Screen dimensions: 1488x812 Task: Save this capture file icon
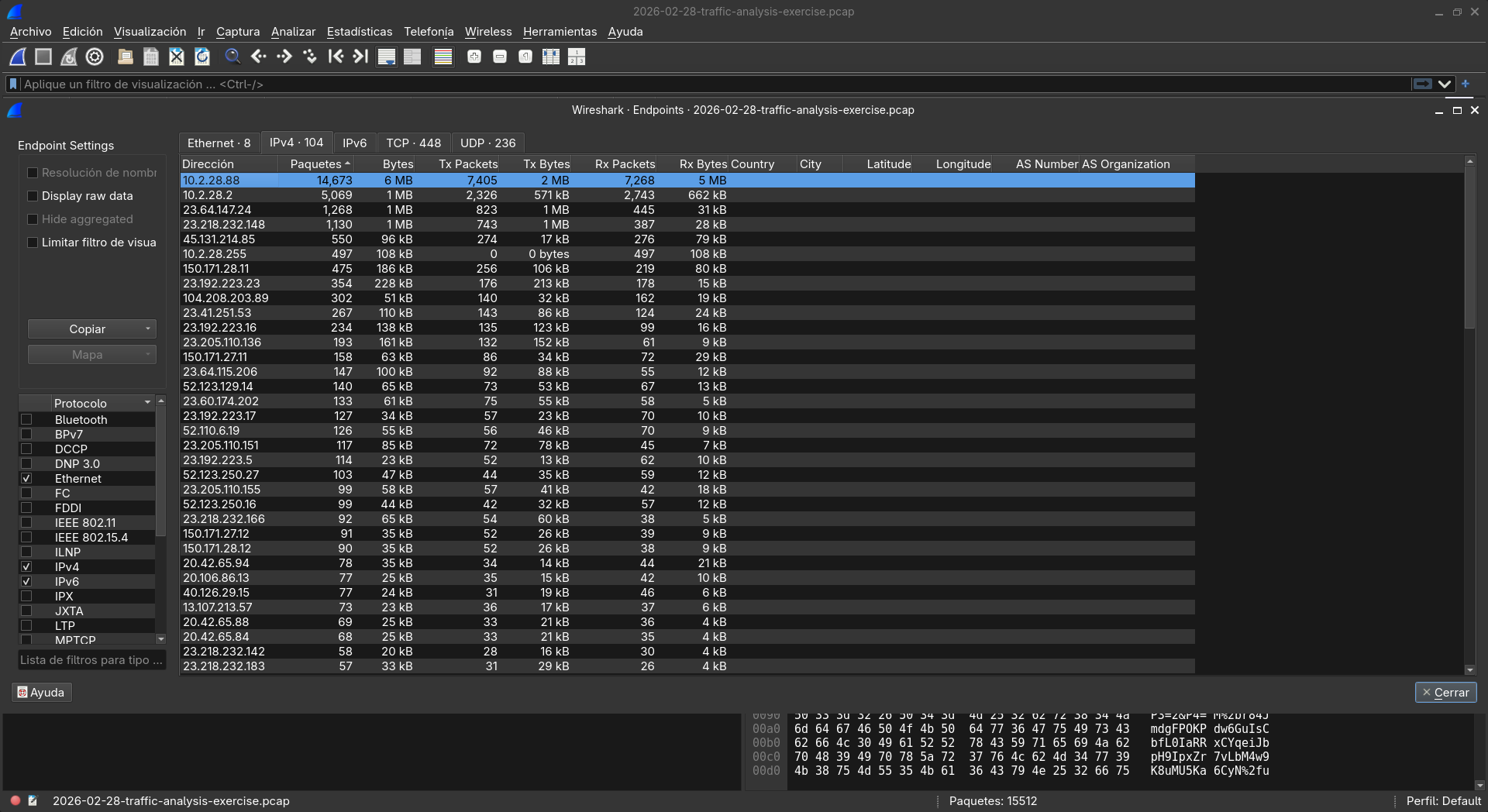point(151,57)
